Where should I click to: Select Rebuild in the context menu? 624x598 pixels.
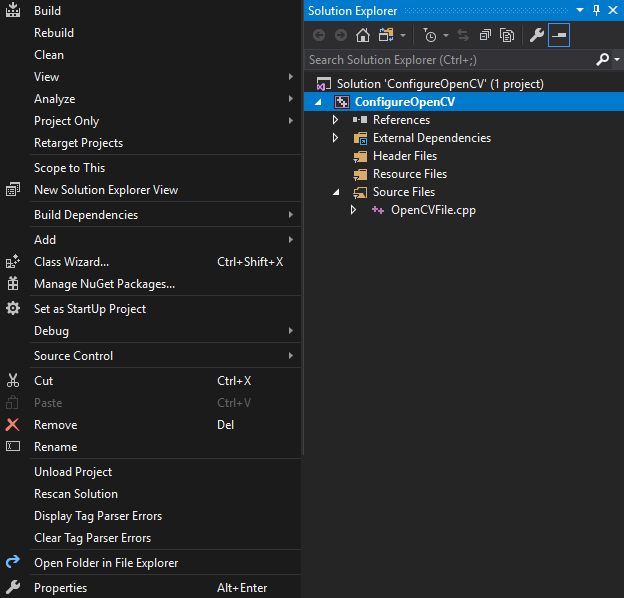pyautogui.click(x=54, y=33)
